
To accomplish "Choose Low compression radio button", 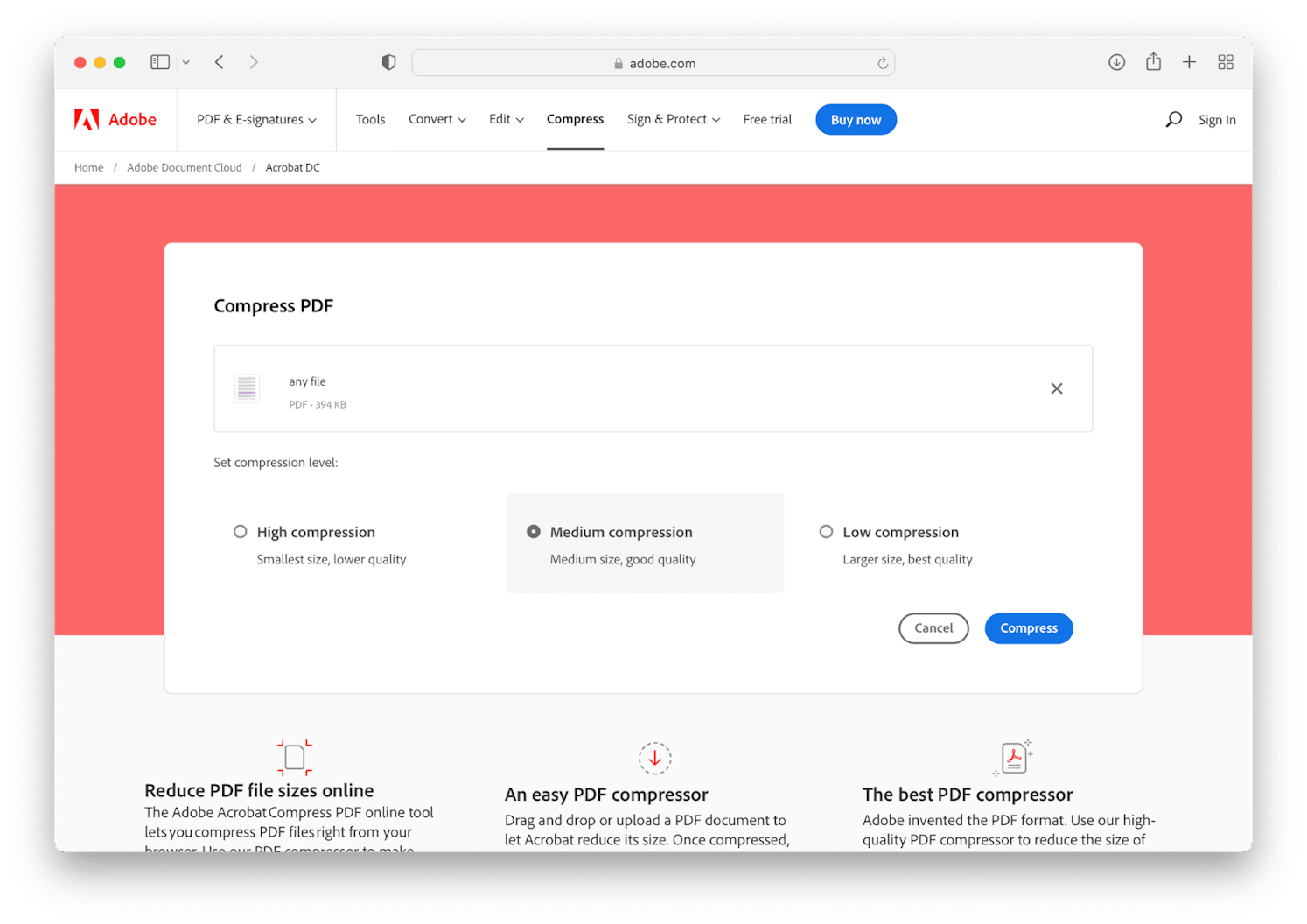I will [x=826, y=532].
